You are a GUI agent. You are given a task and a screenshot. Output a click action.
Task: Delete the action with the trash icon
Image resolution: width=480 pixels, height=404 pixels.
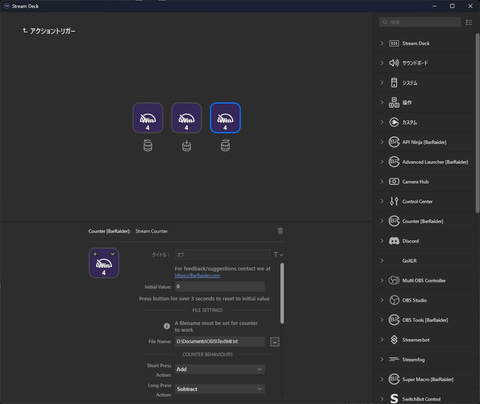tap(280, 231)
